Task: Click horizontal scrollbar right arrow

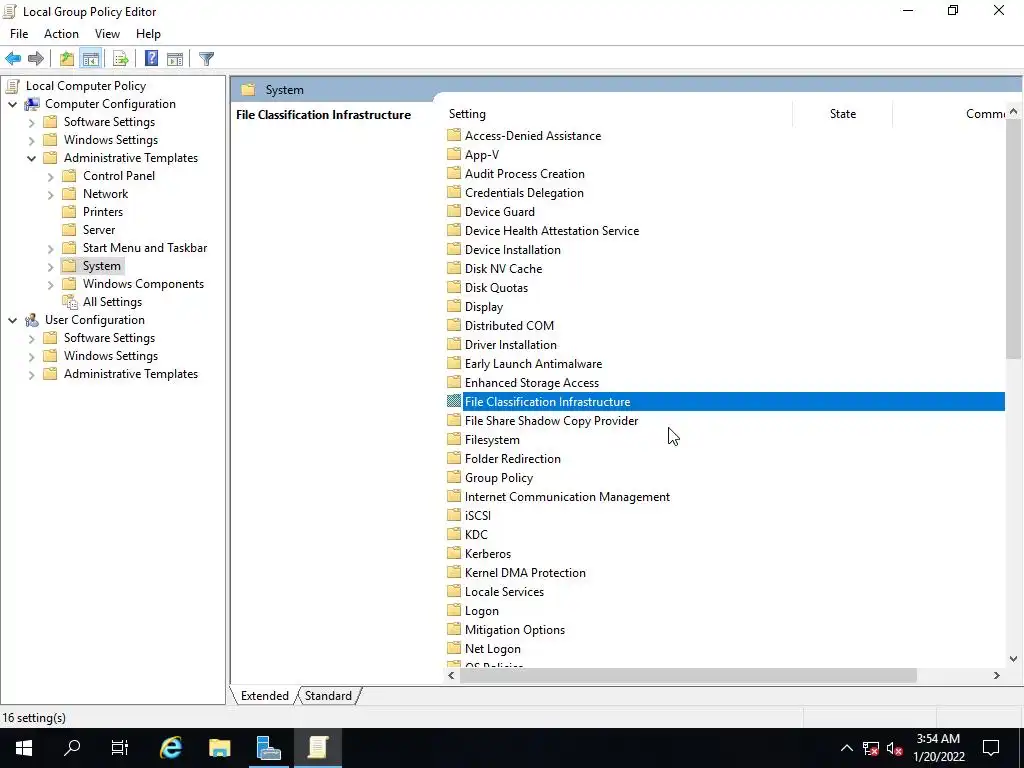Action: click(997, 675)
